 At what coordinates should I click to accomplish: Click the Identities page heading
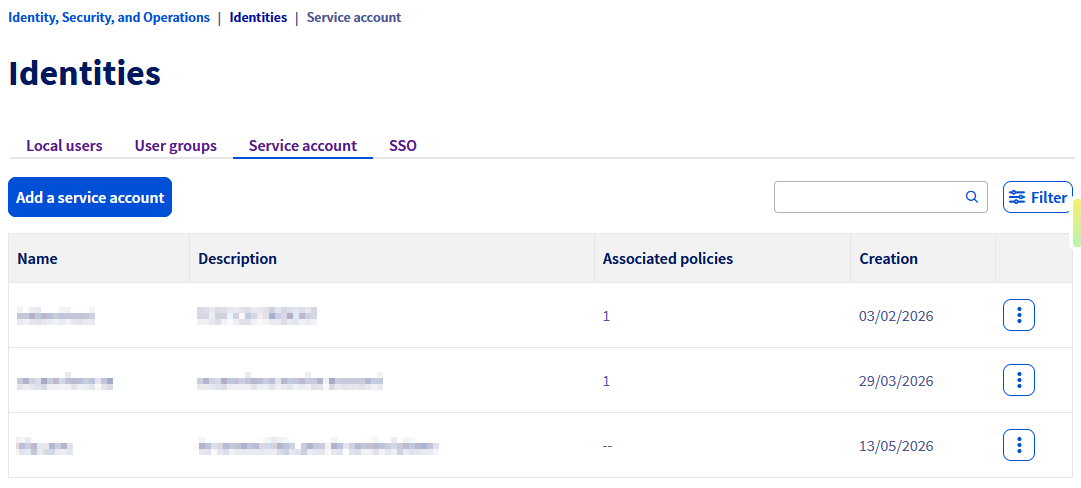[84, 74]
